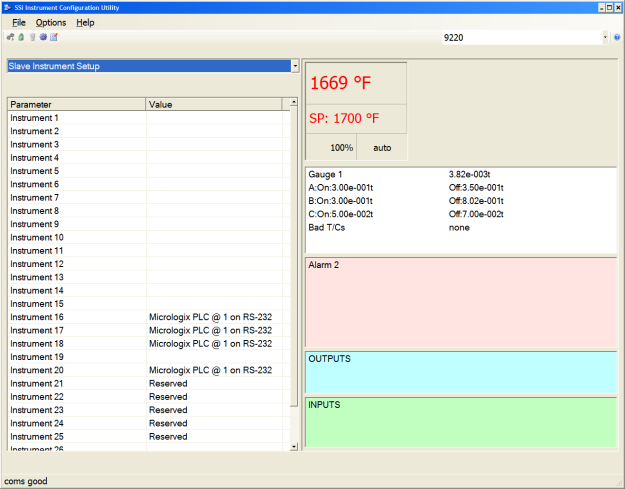Open the File menu
The width and height of the screenshot is (625, 489).
point(19,22)
